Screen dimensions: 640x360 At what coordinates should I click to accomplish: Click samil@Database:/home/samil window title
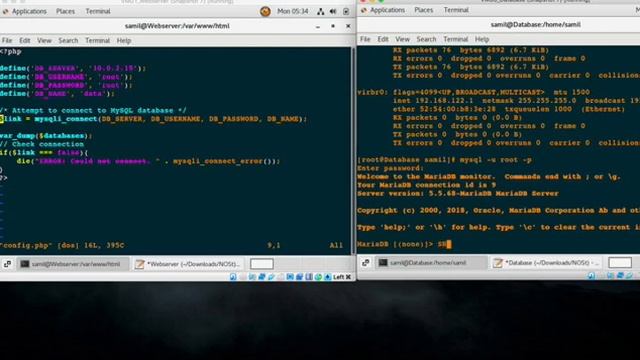536,24
